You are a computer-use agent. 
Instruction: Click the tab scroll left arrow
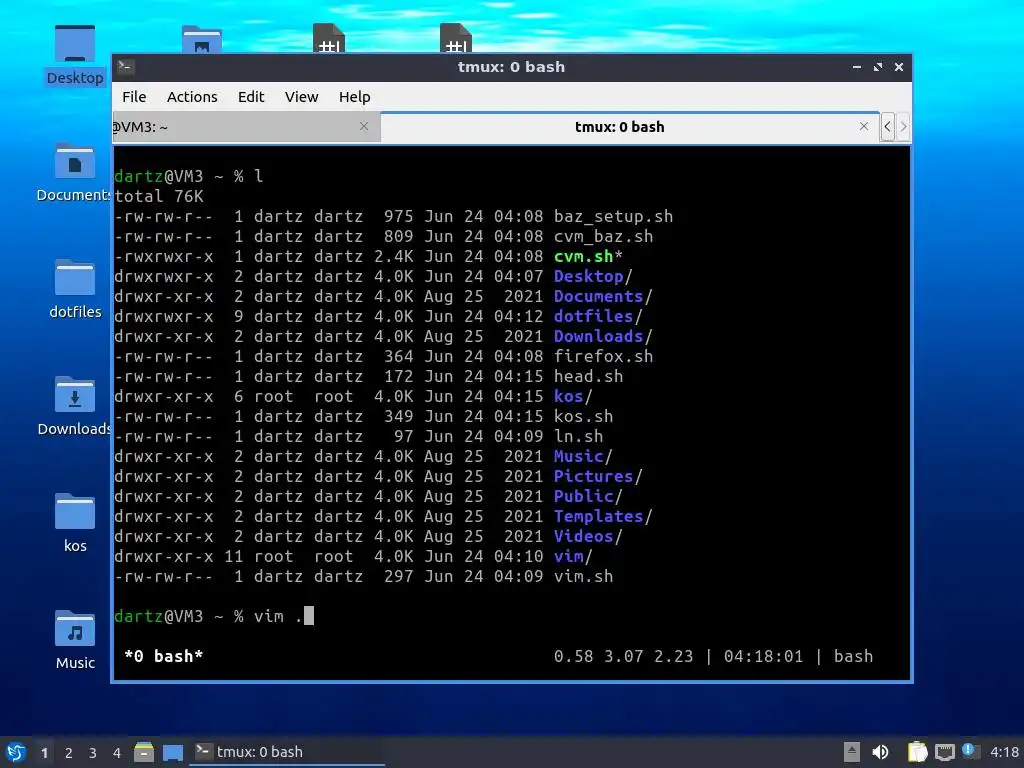pyautogui.click(x=887, y=127)
